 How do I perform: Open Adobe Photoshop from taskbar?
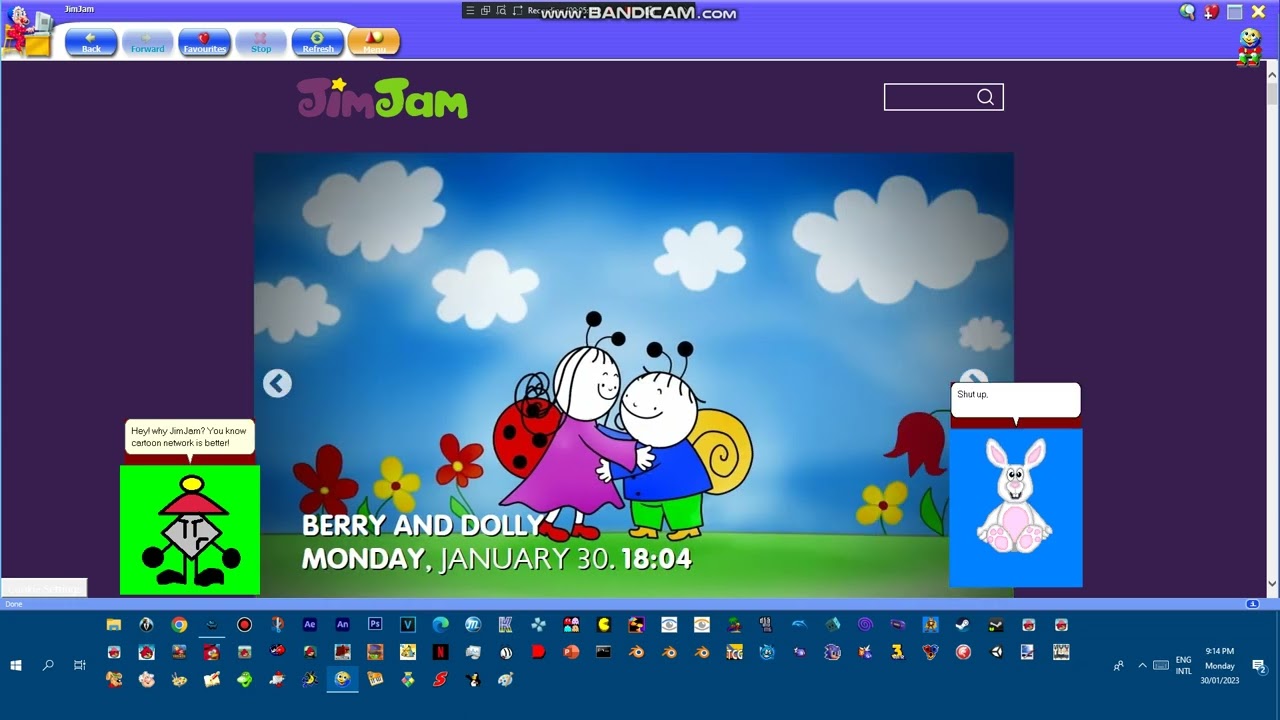[x=375, y=624]
